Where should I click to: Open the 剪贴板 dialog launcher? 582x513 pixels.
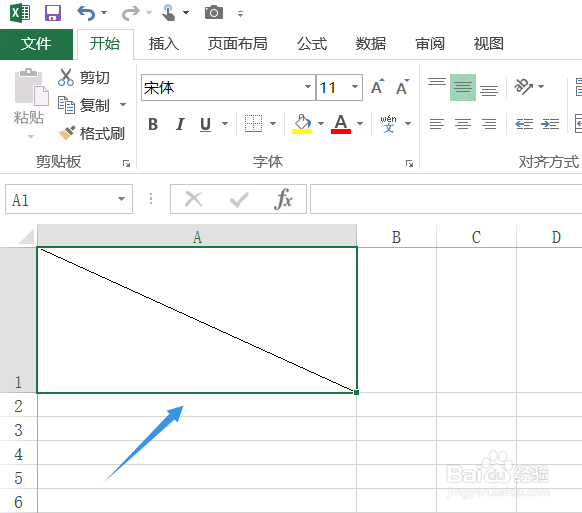(x=127, y=164)
